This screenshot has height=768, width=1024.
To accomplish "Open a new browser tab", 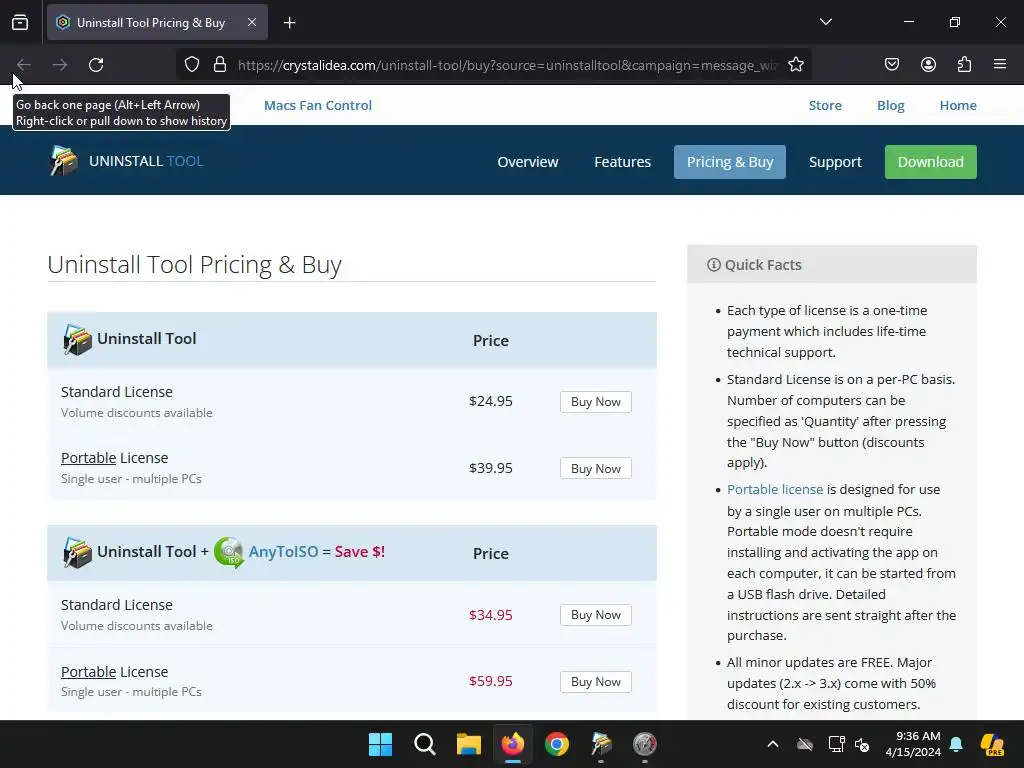I will coord(290,23).
